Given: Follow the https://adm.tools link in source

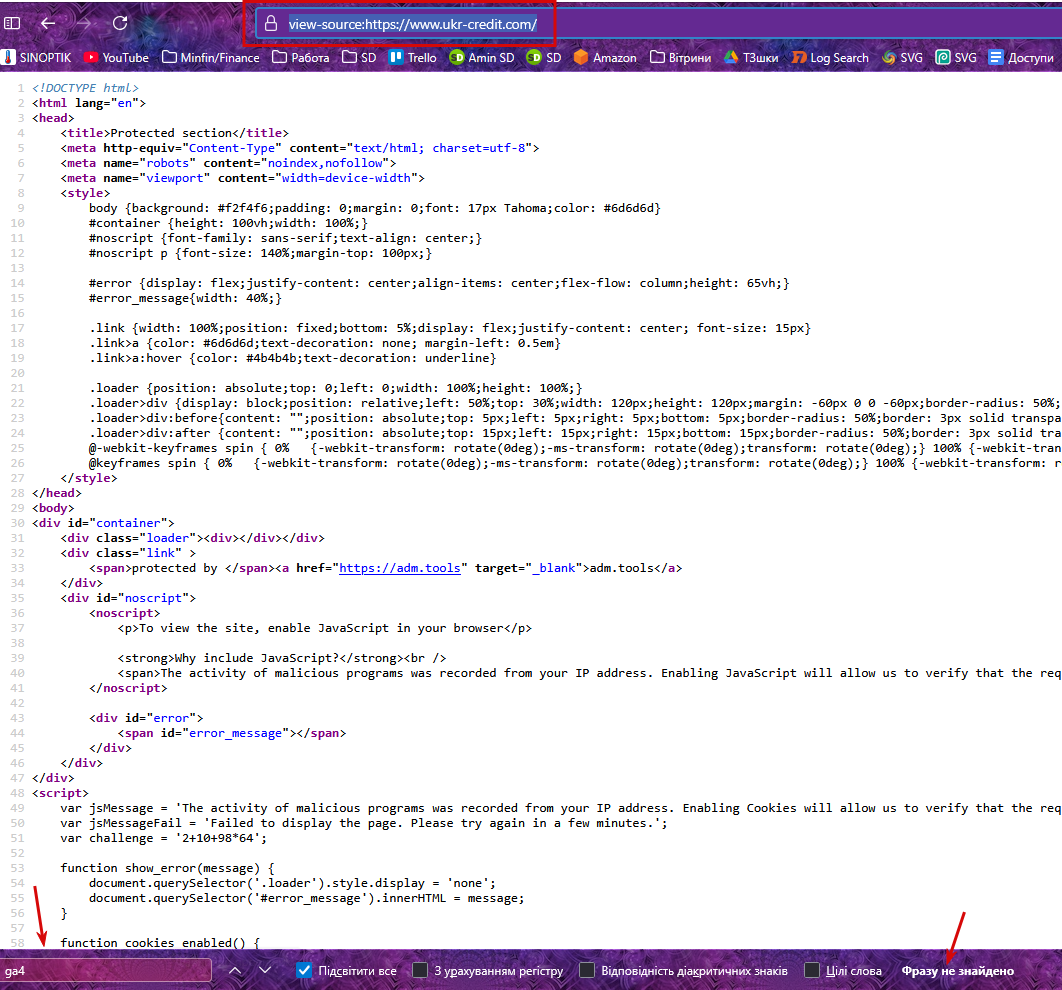Looking at the screenshot, I should coord(400,568).
